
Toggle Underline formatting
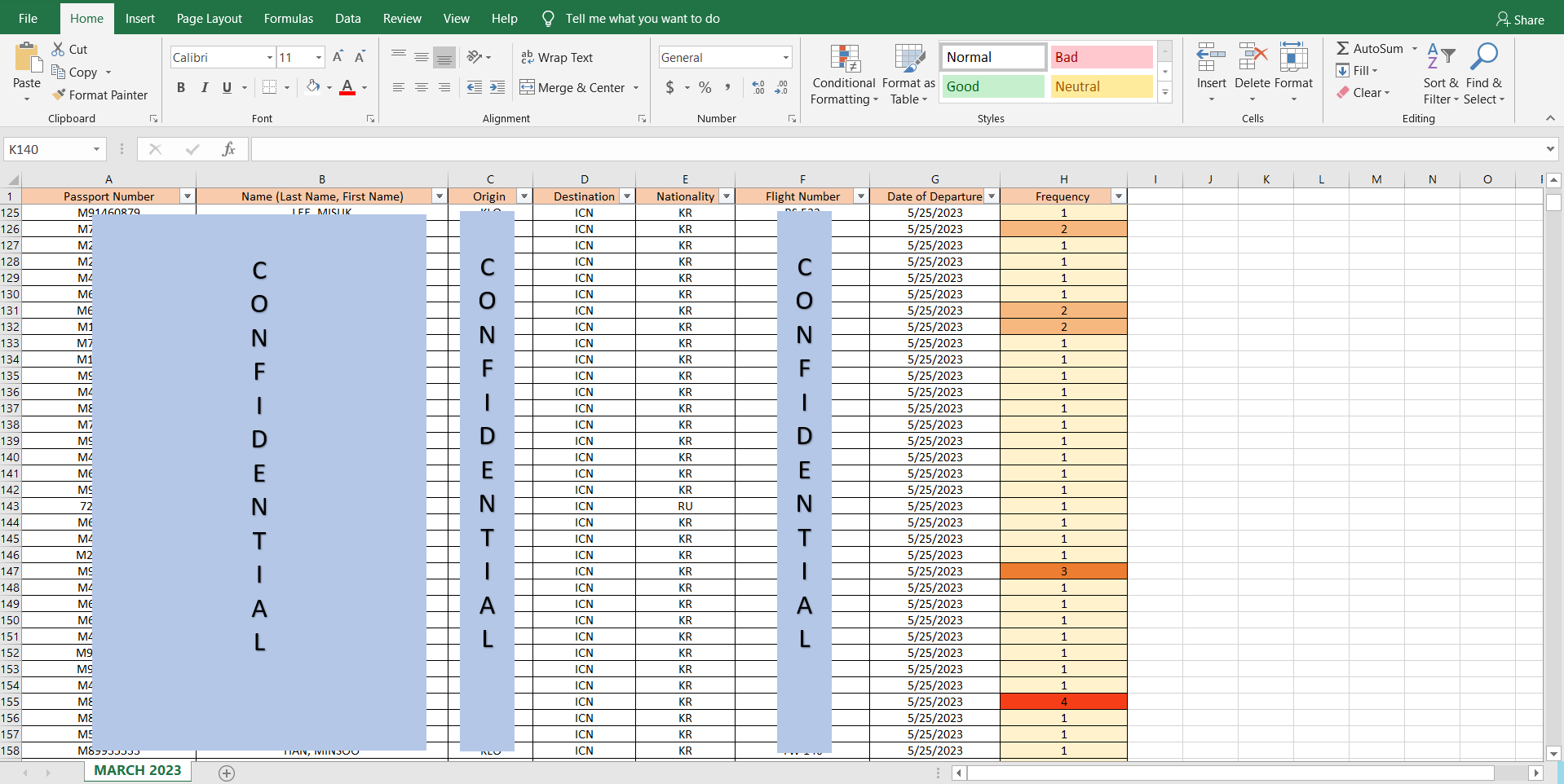(227, 87)
